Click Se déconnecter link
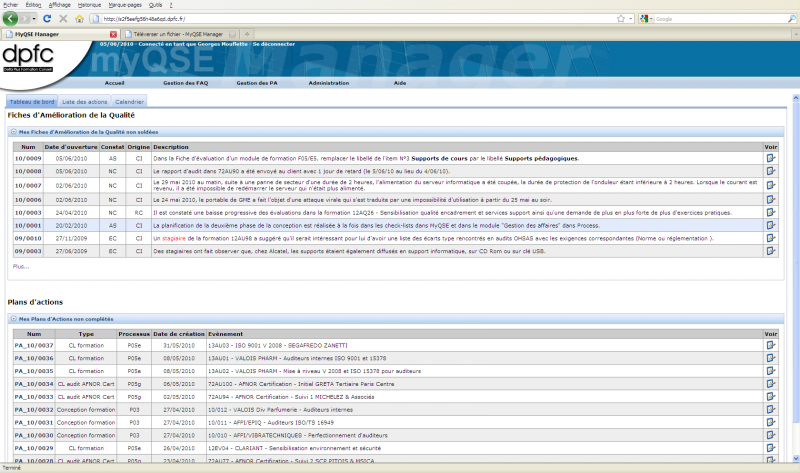The width and height of the screenshot is (800, 473). pos(274,44)
